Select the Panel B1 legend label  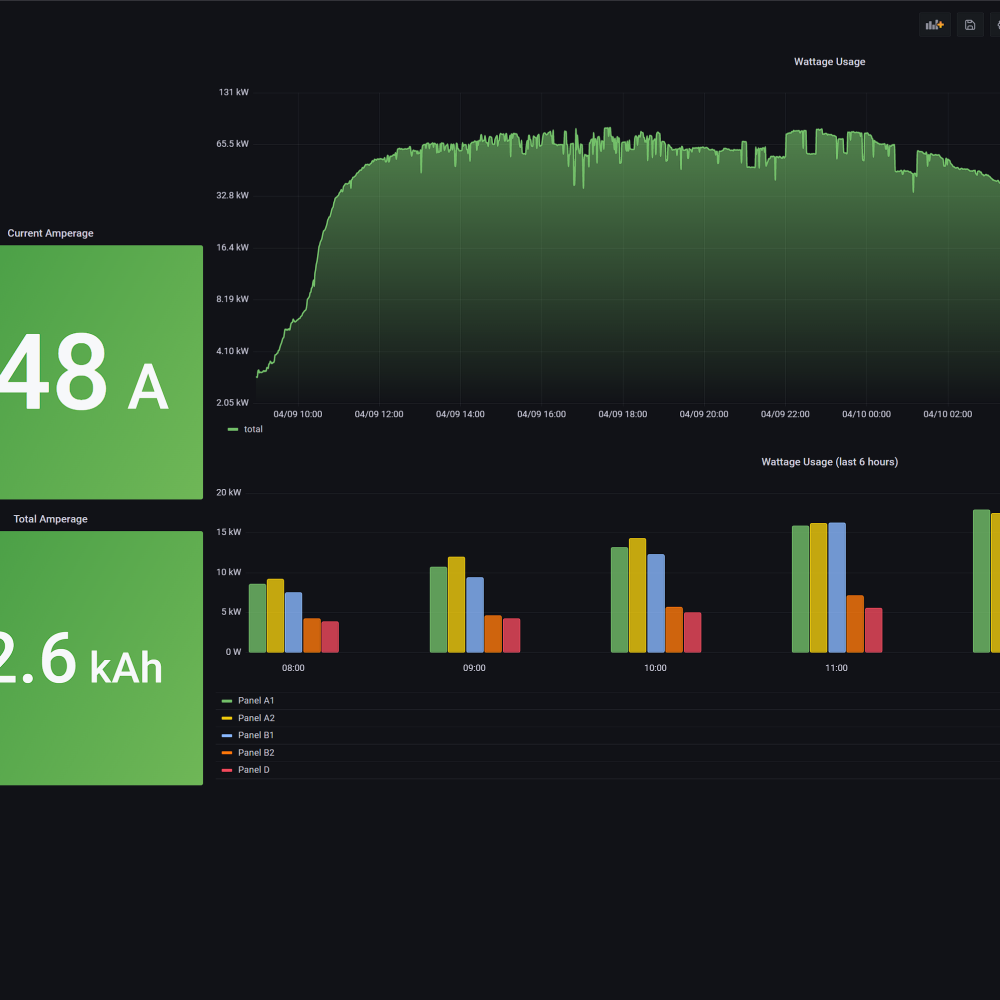[x=256, y=735]
